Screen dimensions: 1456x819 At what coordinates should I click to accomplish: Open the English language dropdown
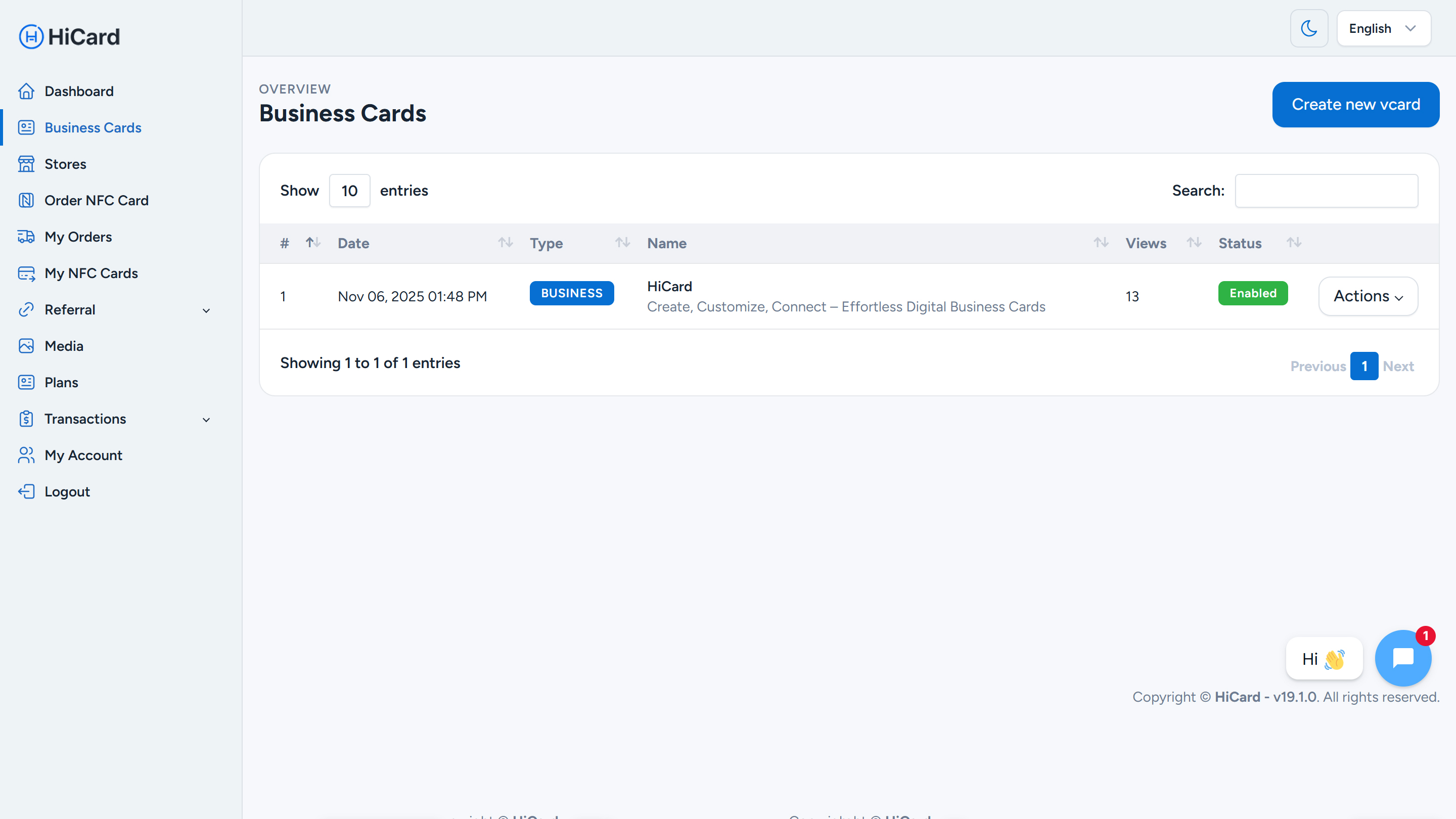(1384, 28)
